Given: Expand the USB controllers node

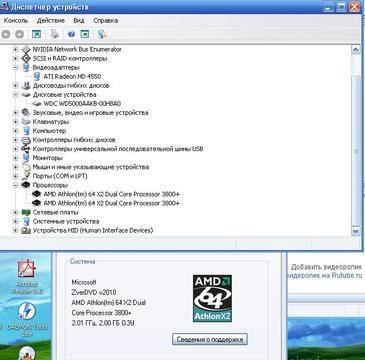Looking at the screenshot, I should tap(15, 149).
